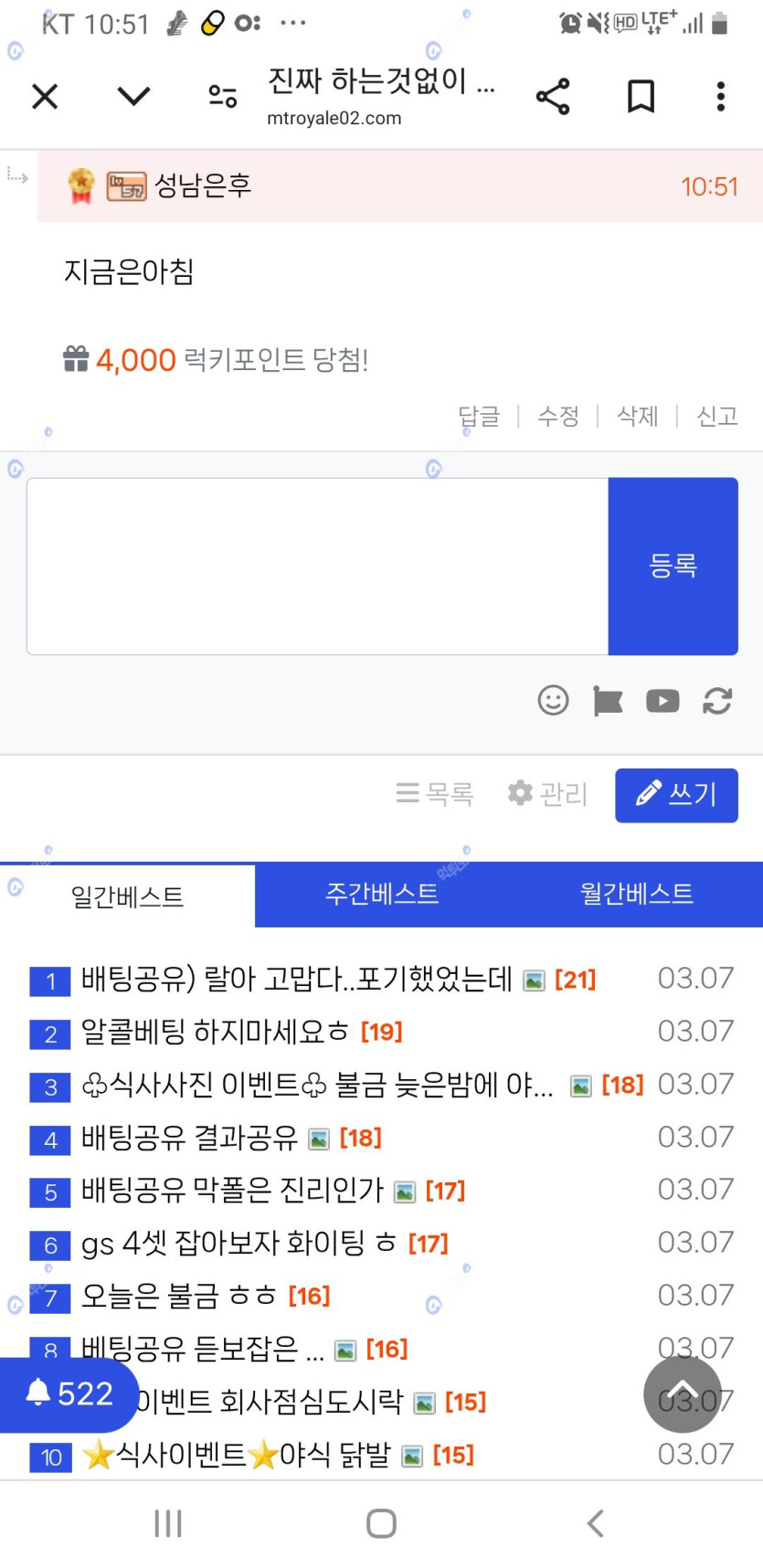
Task: Open the site settings tune icon
Action: click(x=222, y=96)
